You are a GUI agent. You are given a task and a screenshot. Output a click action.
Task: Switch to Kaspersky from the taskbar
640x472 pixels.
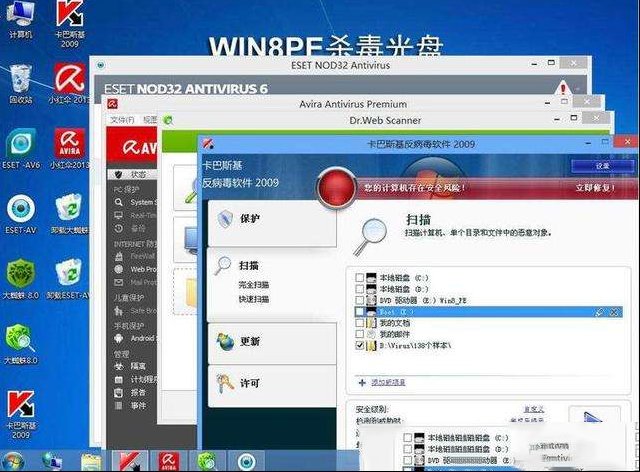pyautogui.click(x=129, y=461)
